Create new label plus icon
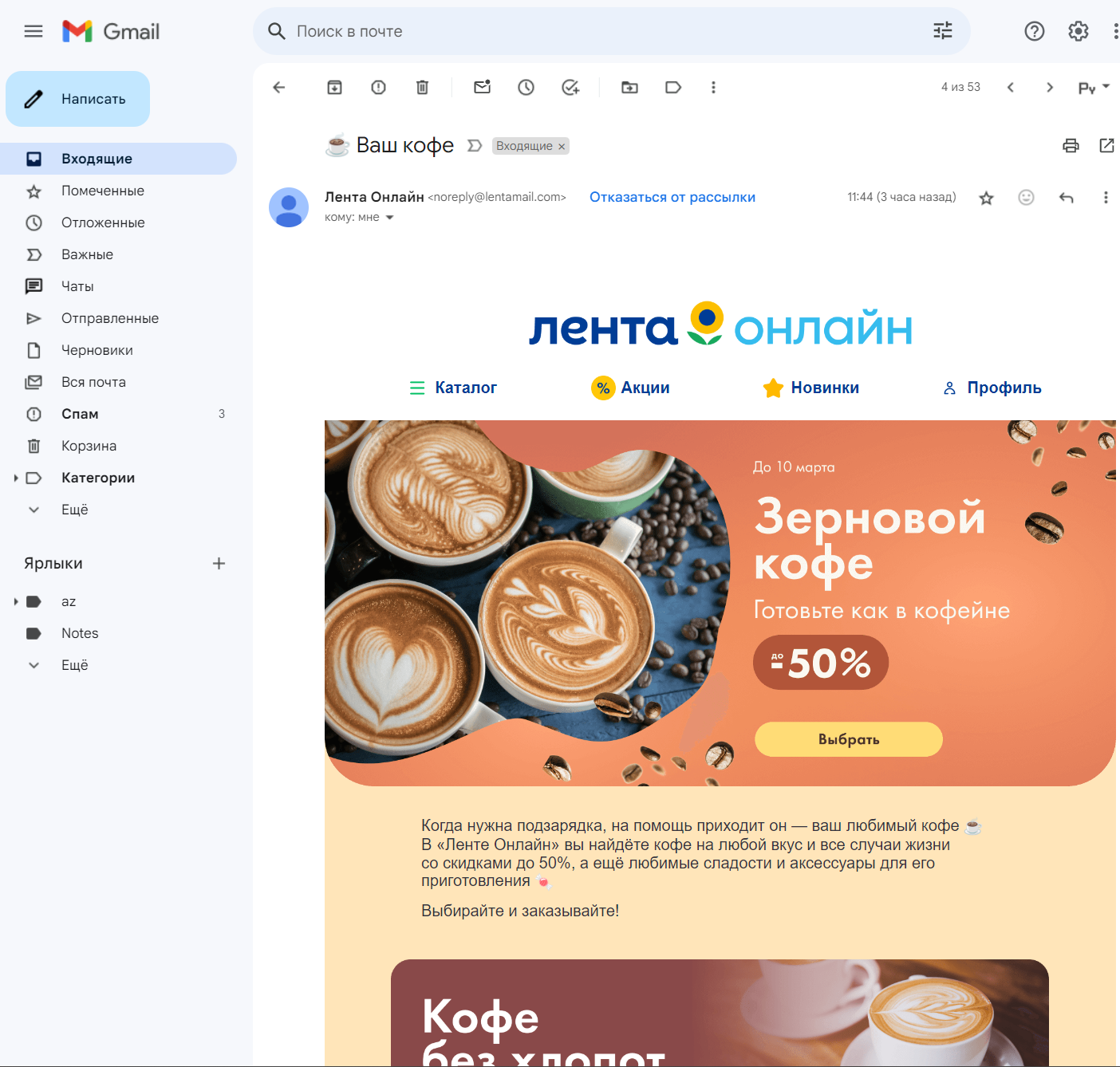 (219, 564)
